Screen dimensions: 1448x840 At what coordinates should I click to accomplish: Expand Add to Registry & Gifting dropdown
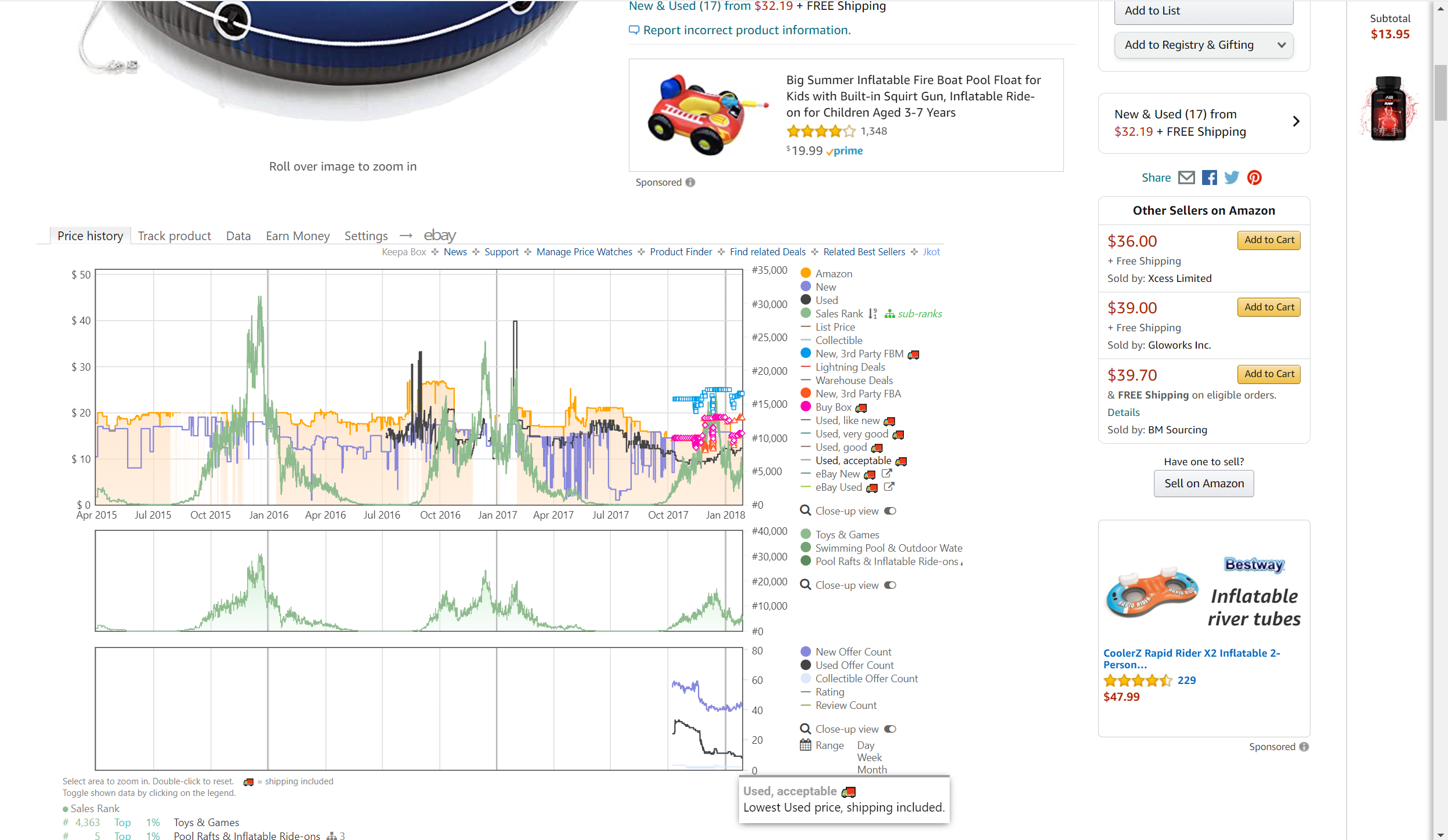1281,45
